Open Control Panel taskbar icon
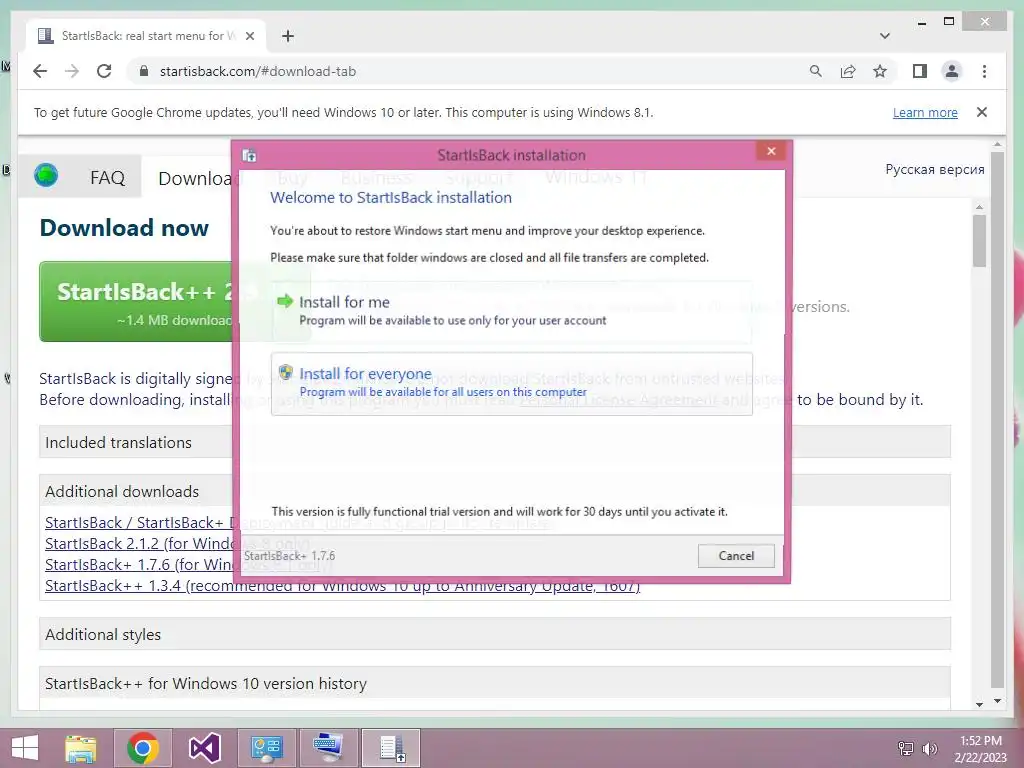 266,748
